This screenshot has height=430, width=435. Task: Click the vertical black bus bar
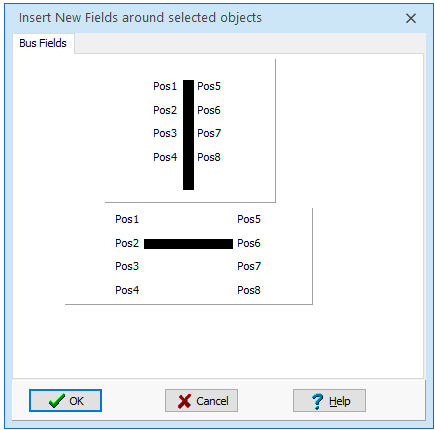(188, 135)
